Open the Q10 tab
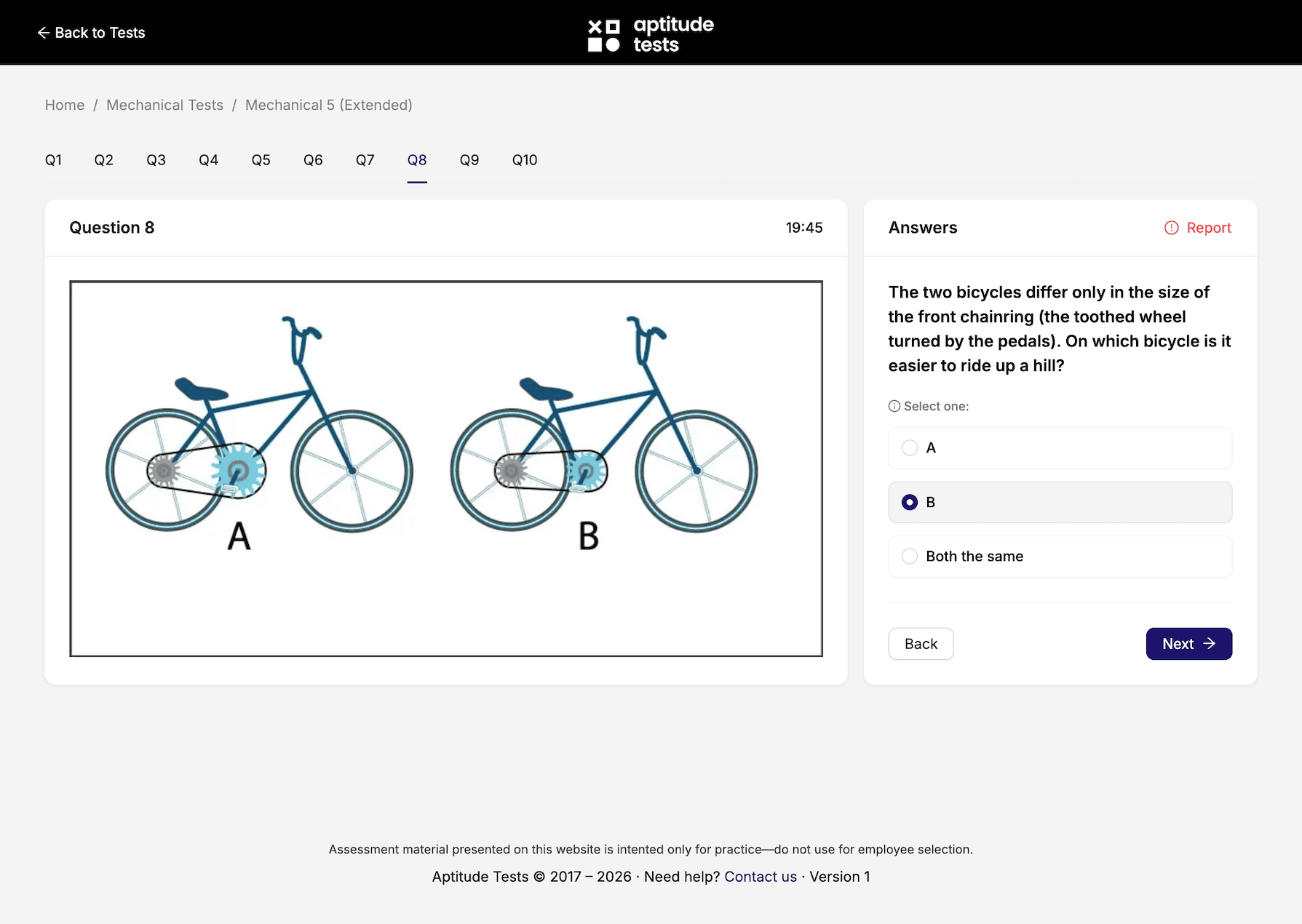Viewport: 1302px width, 924px height. coord(525,160)
